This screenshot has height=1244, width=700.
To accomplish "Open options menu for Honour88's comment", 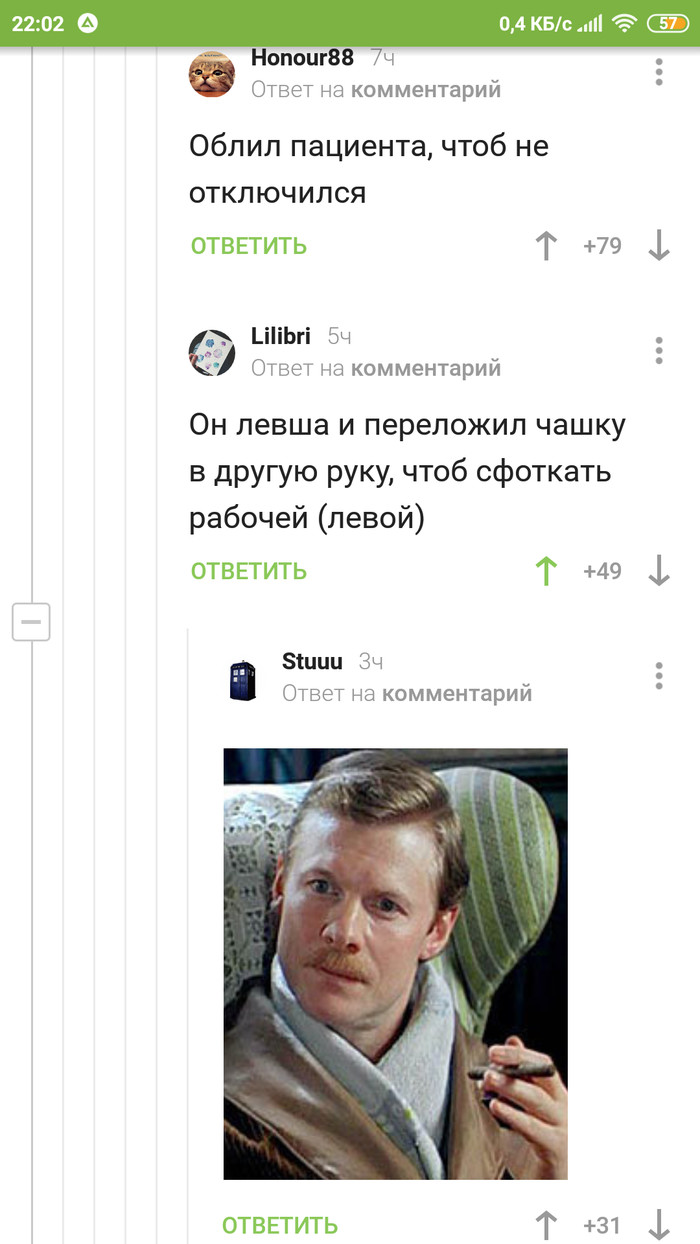I will [x=659, y=72].
